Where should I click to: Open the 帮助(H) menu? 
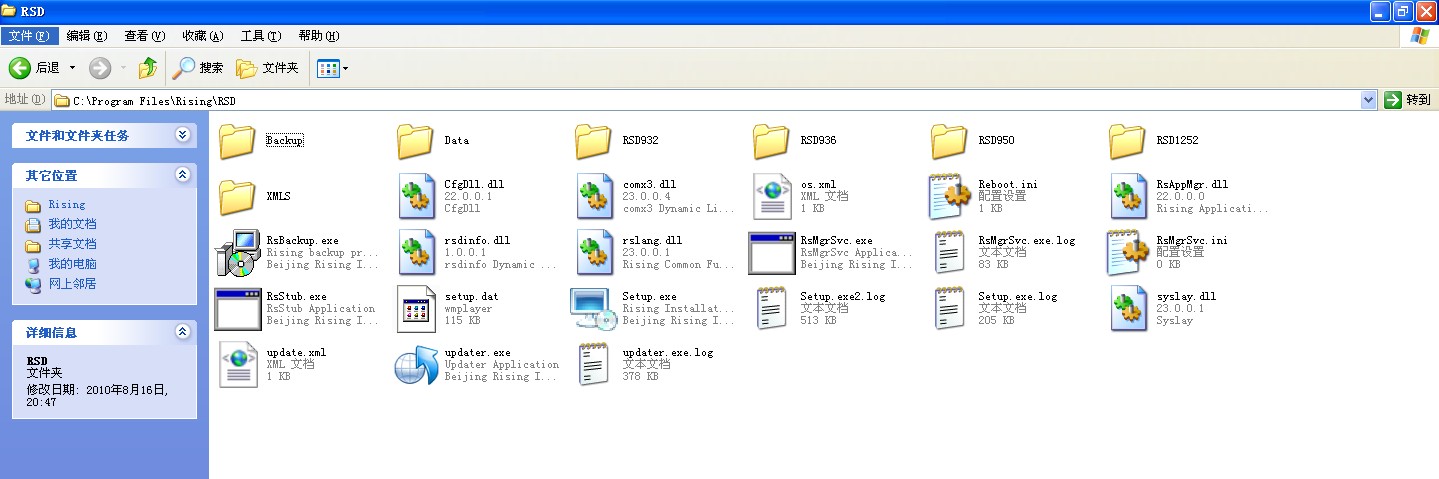point(318,35)
